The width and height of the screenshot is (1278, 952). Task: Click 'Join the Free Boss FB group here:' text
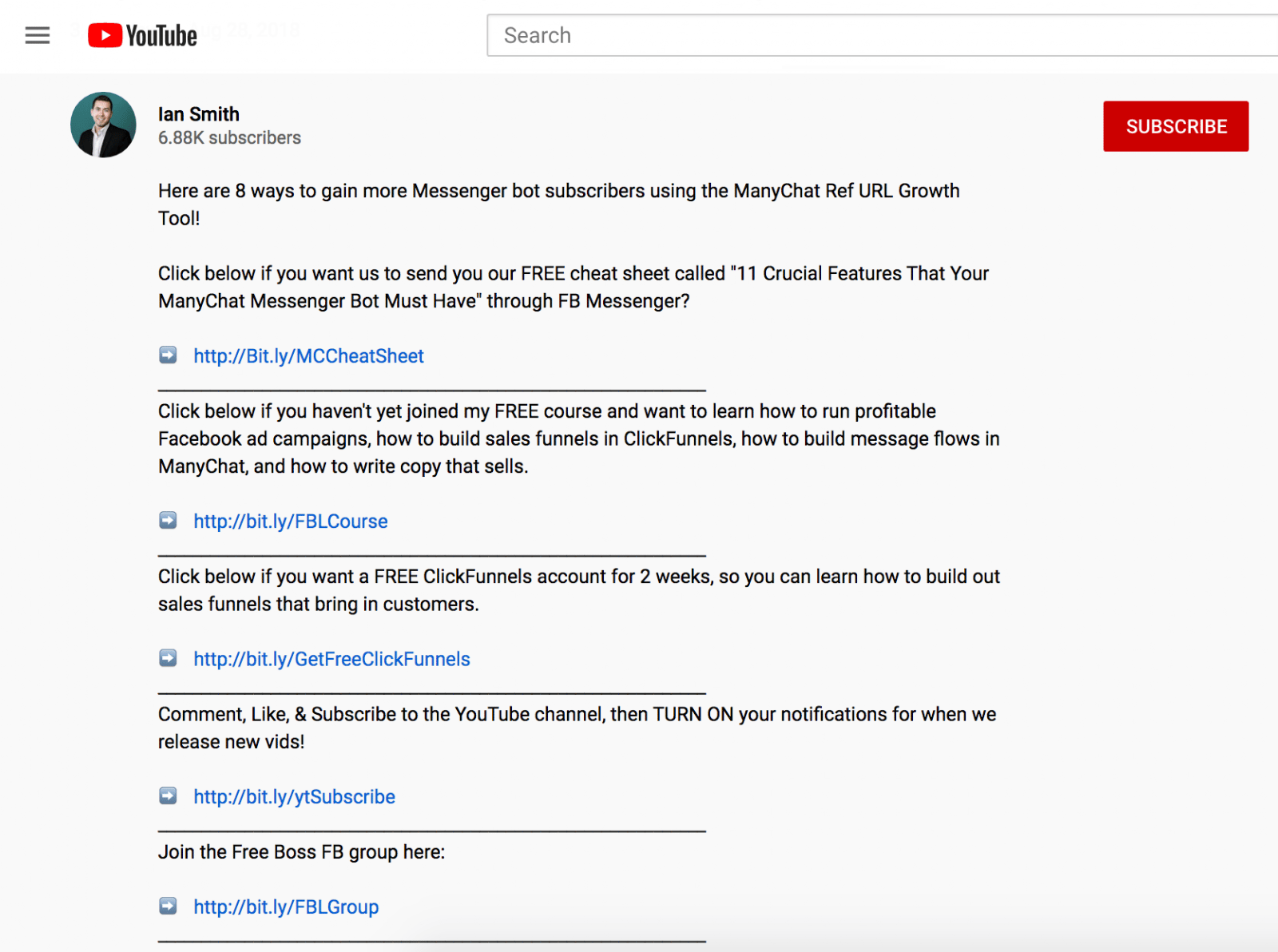(x=301, y=852)
